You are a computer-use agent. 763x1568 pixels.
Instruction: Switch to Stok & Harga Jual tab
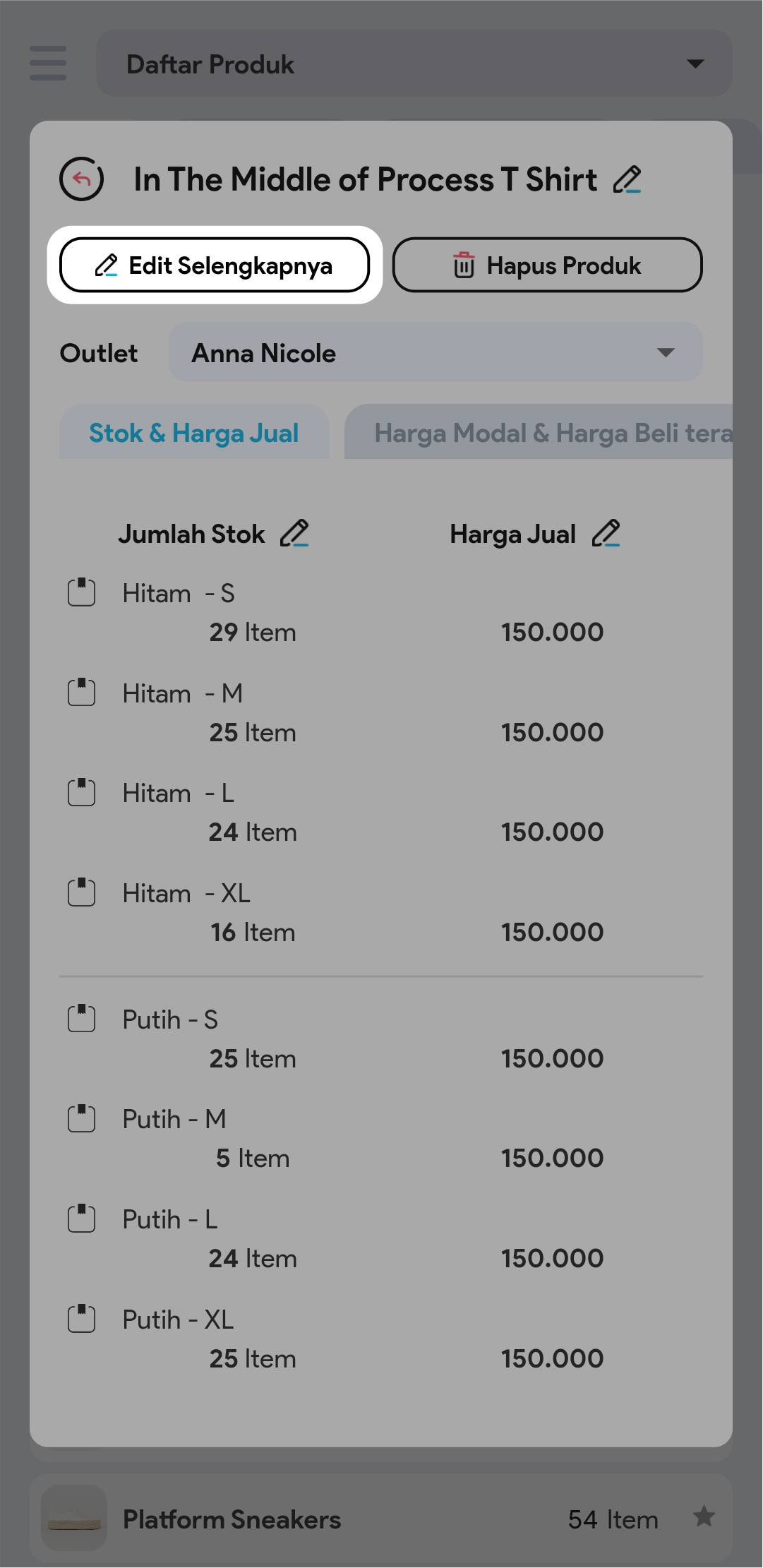point(194,433)
